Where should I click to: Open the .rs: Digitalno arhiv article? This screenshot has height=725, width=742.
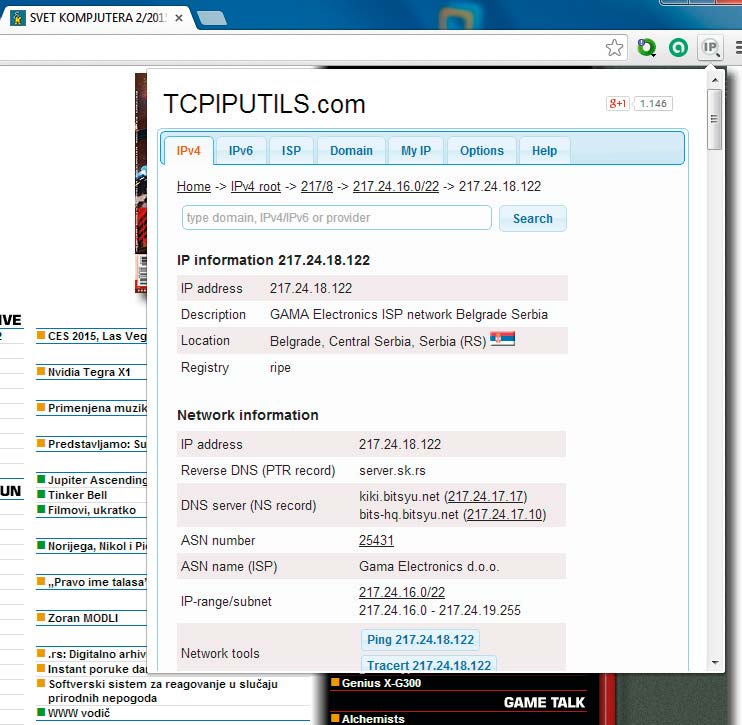(97, 654)
